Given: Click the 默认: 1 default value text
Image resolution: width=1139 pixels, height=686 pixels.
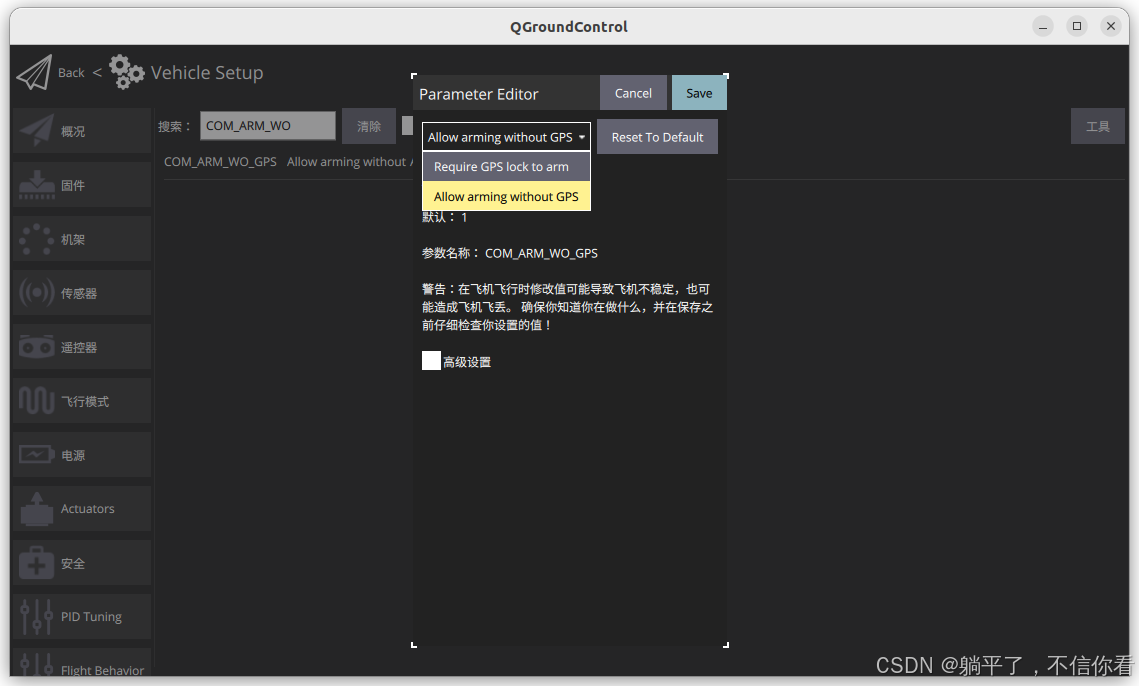Looking at the screenshot, I should (x=445, y=217).
